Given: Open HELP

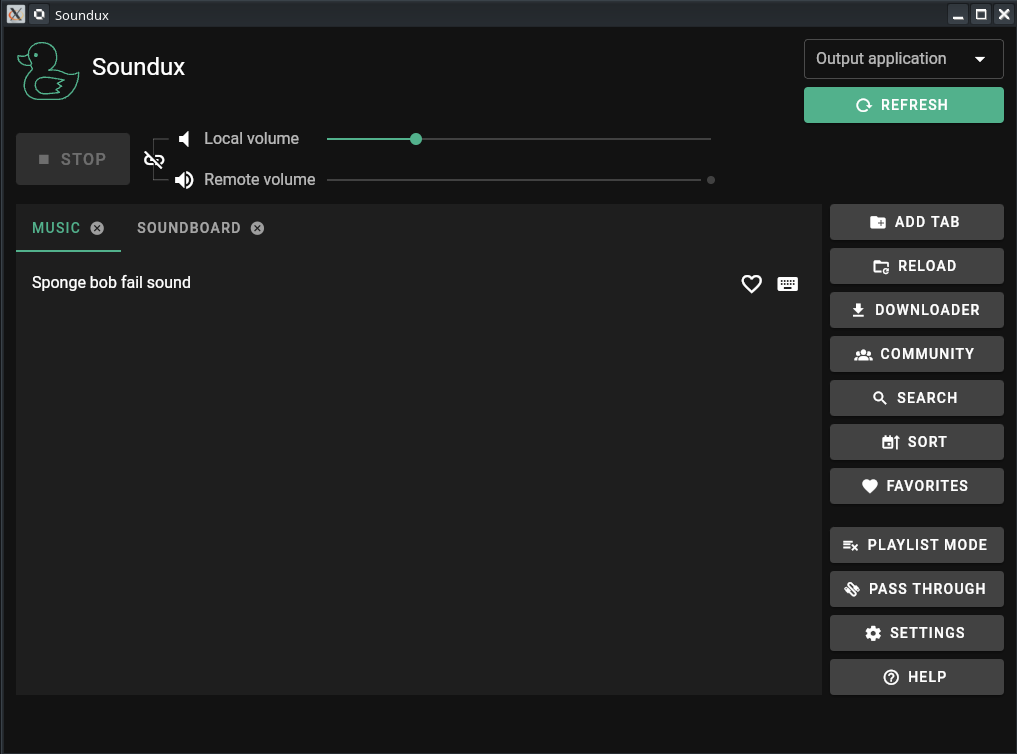Looking at the screenshot, I should click(916, 677).
